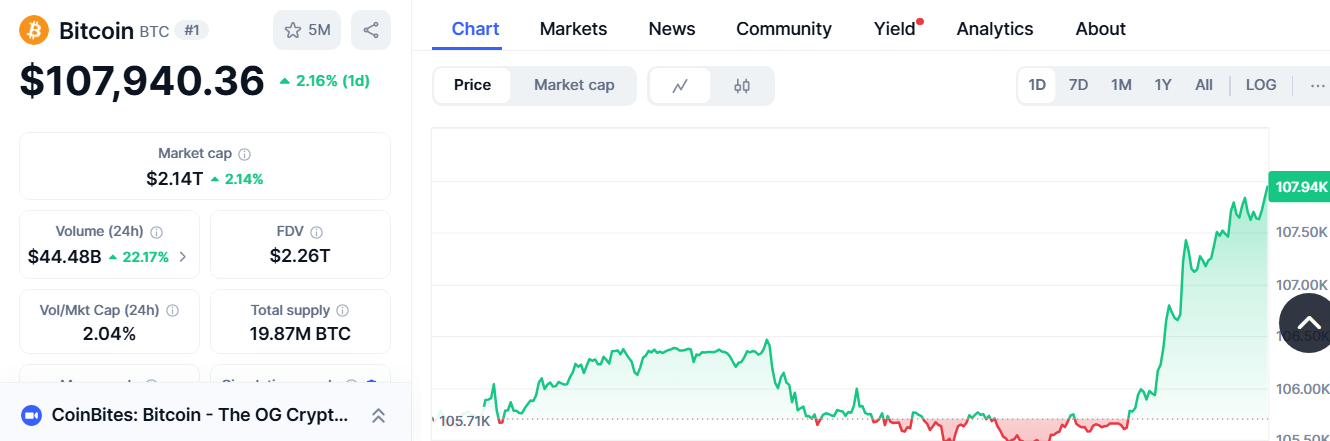The width and height of the screenshot is (1330, 441).
Task: Click CoinBites: Bitcoin banner title
Action: (x=200, y=414)
